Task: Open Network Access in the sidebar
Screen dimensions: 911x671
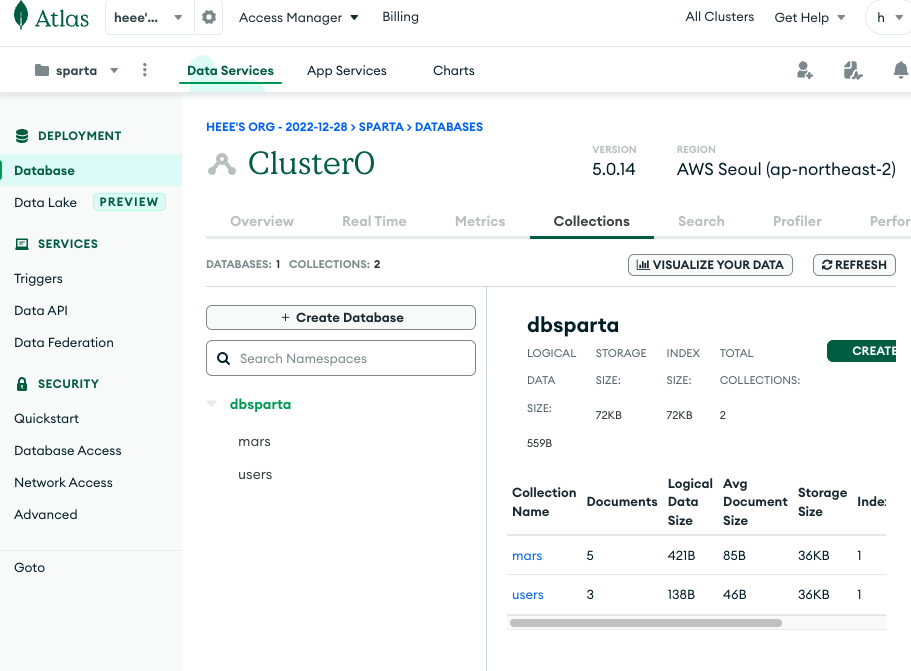Action: pos(63,483)
